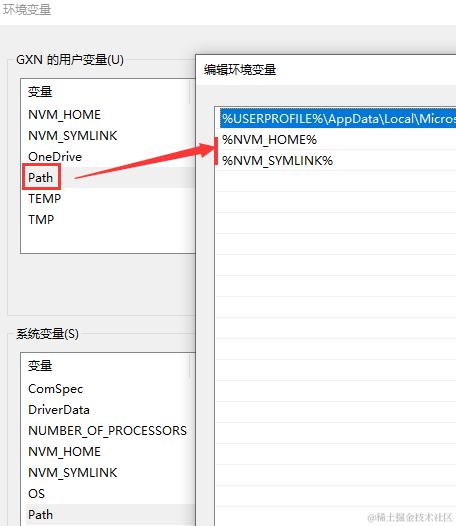Select NUMBER_OF_PROCESSORS system variable
This screenshot has width=456, height=526.
click(x=107, y=431)
